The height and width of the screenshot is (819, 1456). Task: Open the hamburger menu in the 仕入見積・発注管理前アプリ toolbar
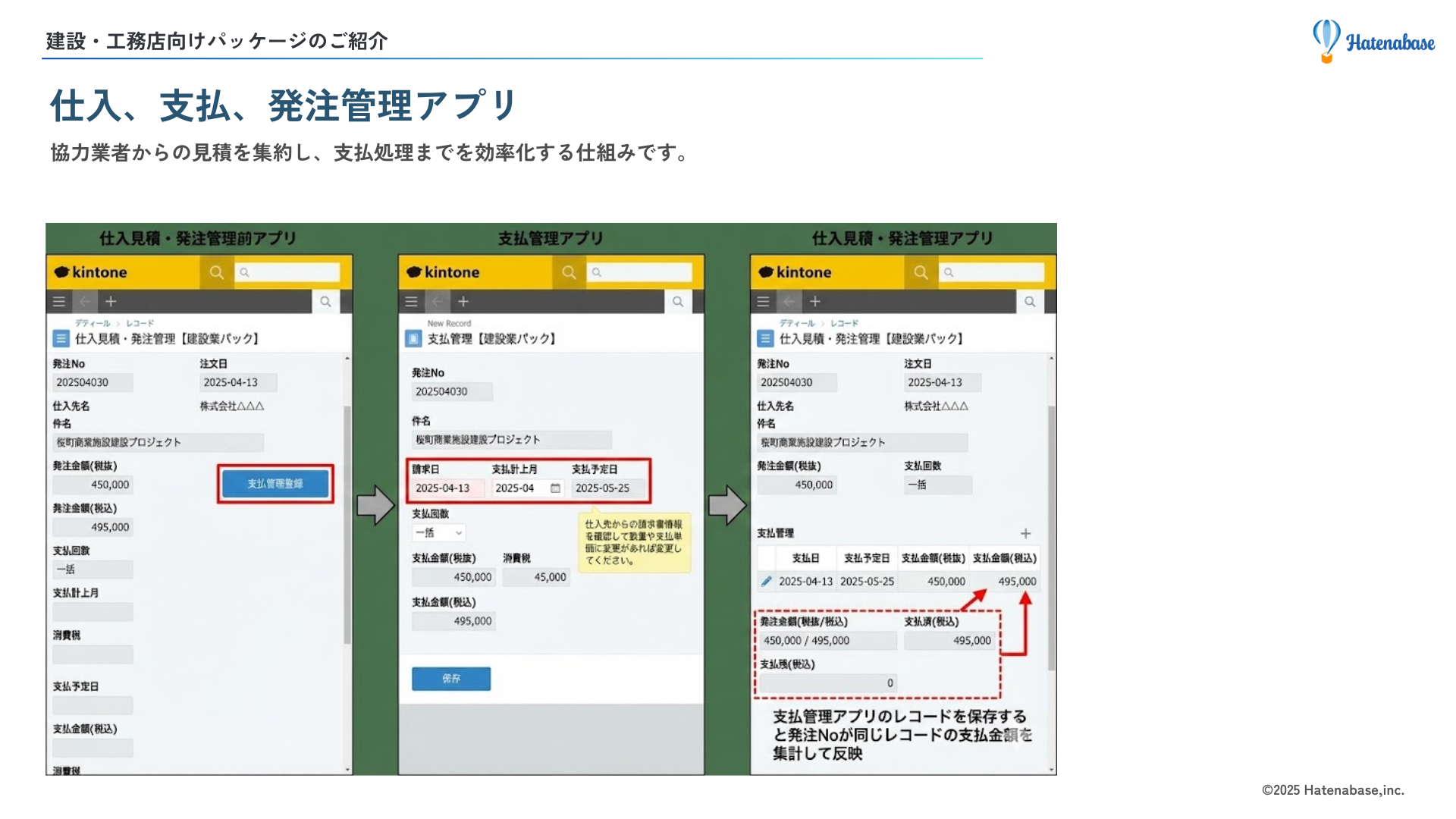[x=58, y=301]
